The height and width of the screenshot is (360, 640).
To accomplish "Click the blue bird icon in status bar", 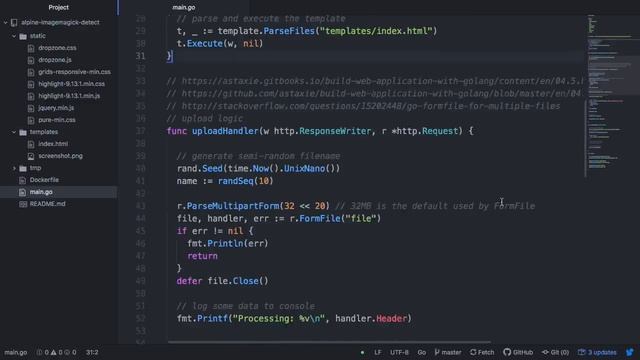I will (630, 352).
